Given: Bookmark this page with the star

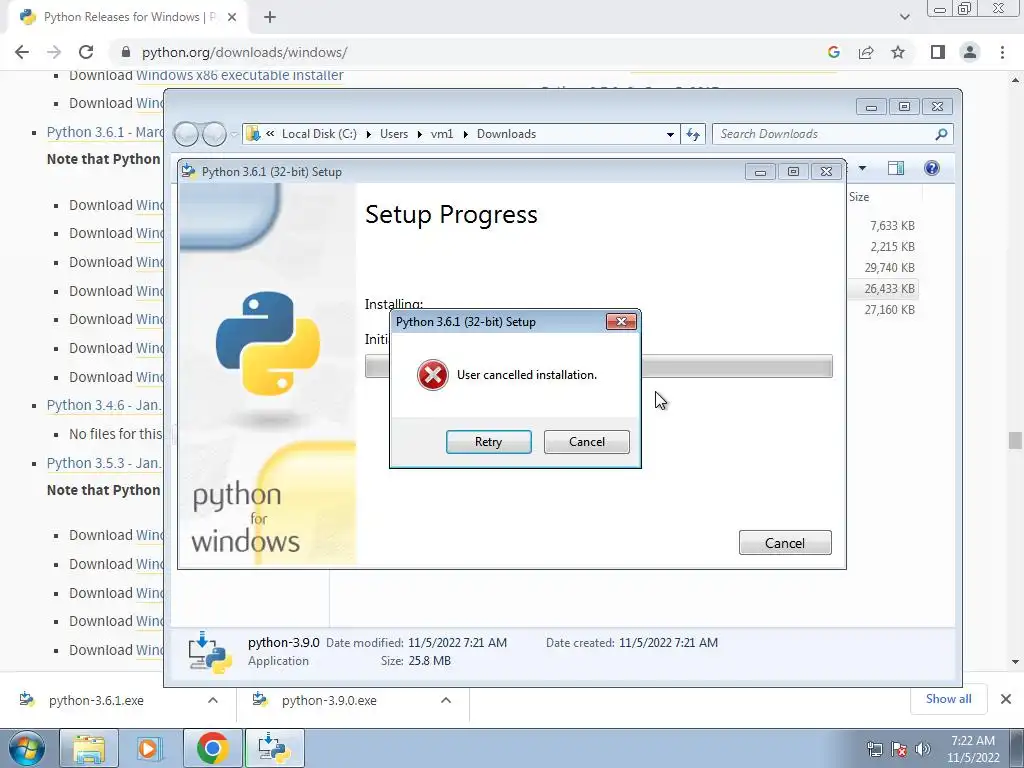Looking at the screenshot, I should [898, 52].
